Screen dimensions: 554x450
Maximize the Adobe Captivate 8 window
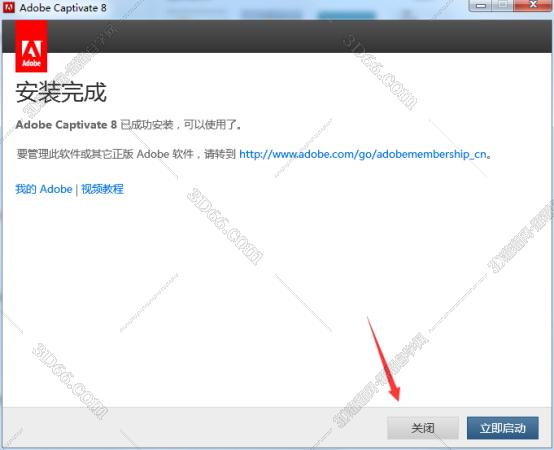(503, 5)
